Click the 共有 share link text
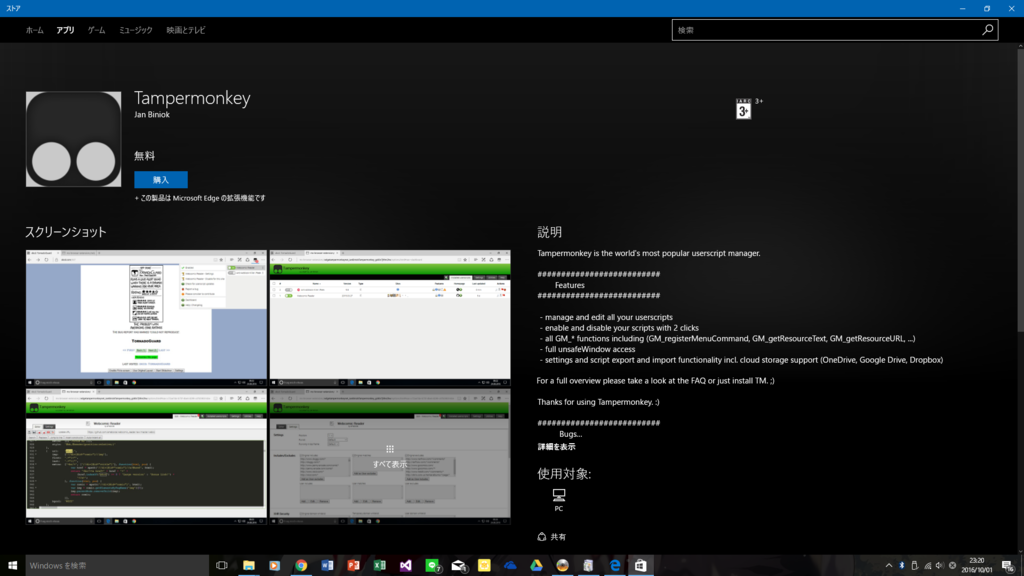Screen dimensions: 1024x576 558,537
